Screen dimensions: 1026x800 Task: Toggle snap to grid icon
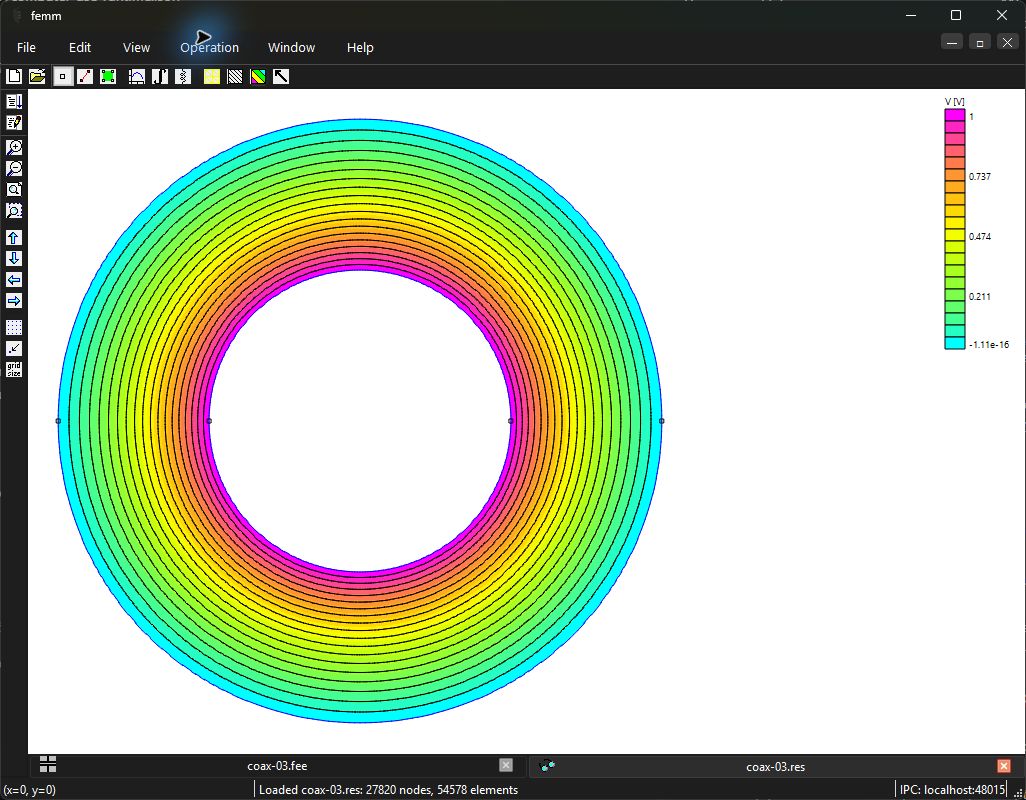(14, 349)
